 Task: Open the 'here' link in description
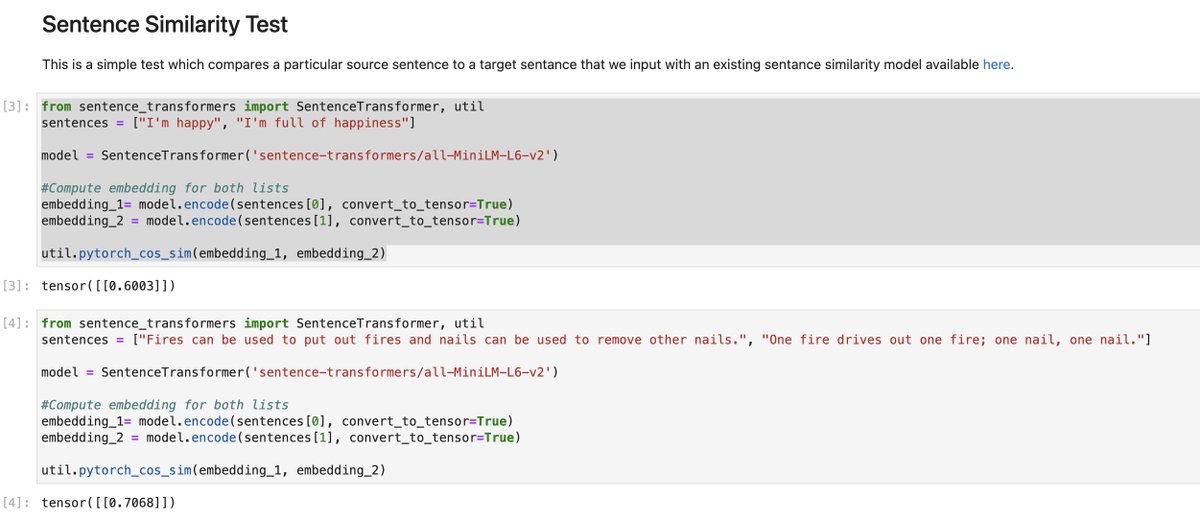pos(996,65)
